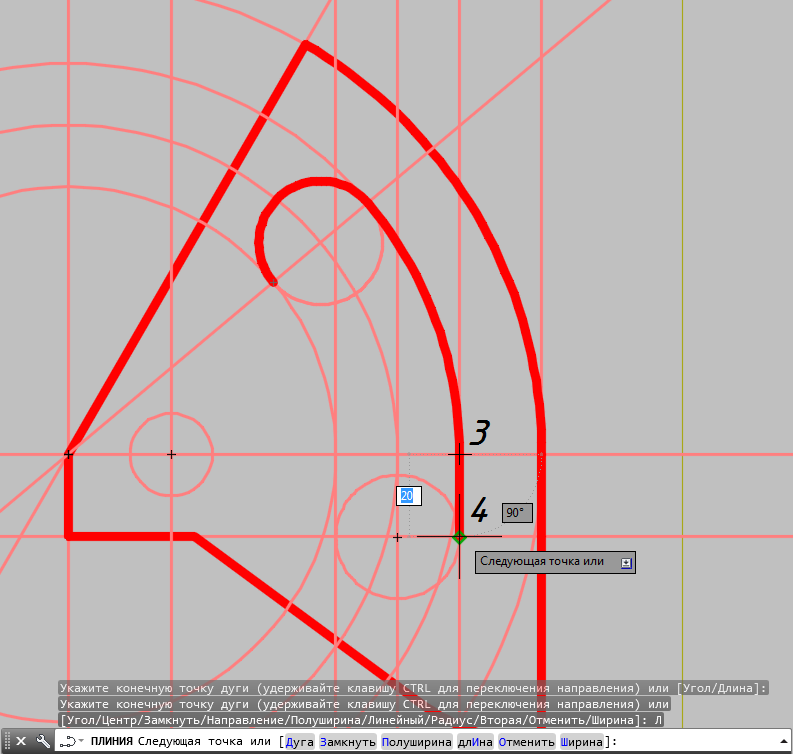
Task: Expand recent commands list beside polyline icon
Action: click(81, 741)
